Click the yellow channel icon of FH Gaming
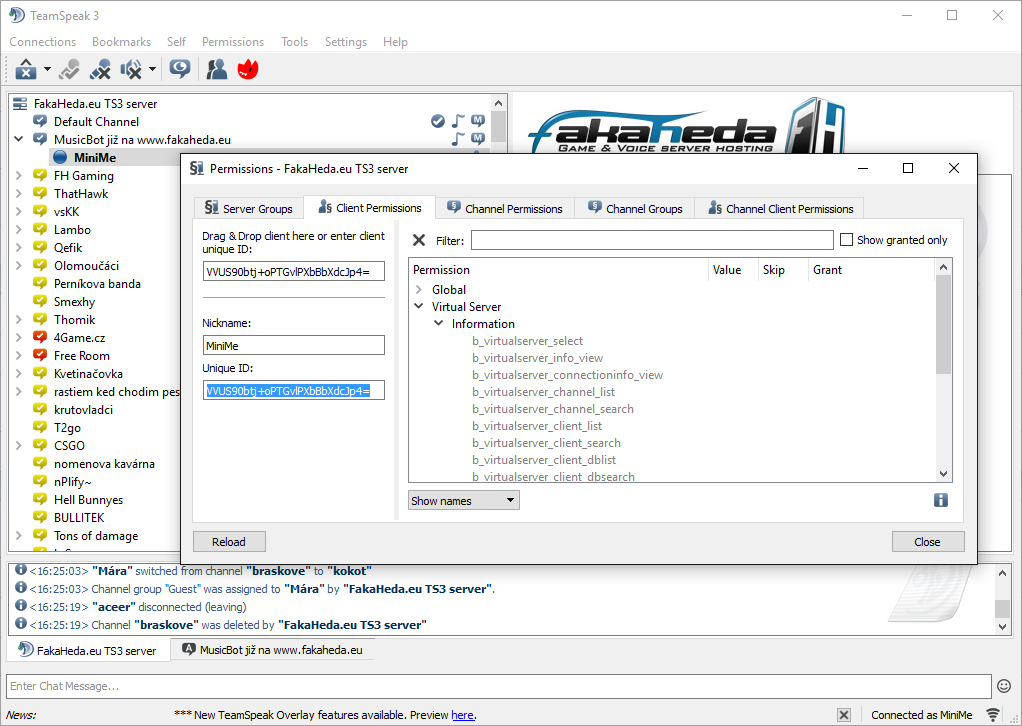Screen dimensions: 1022x726 tap(40, 175)
